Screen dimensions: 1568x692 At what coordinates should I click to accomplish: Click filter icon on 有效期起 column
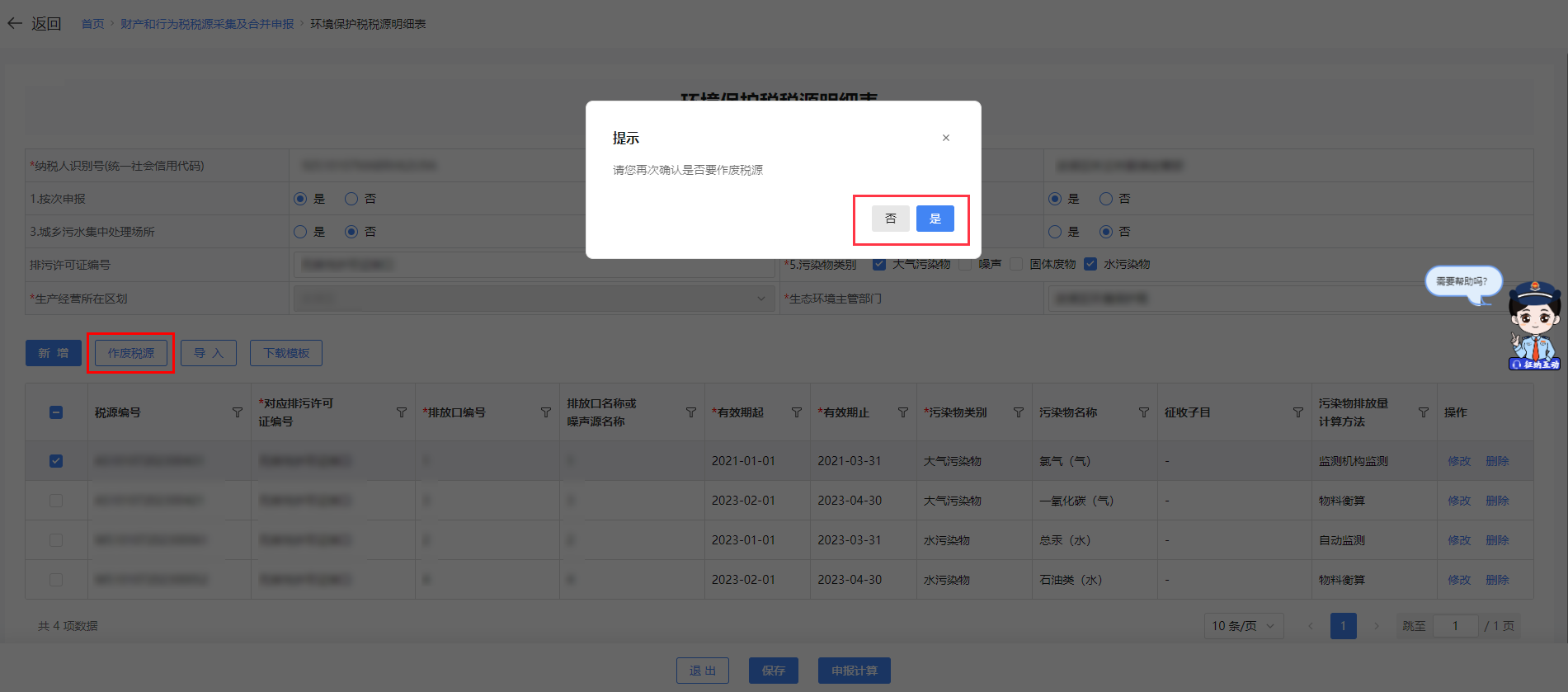pos(797,412)
